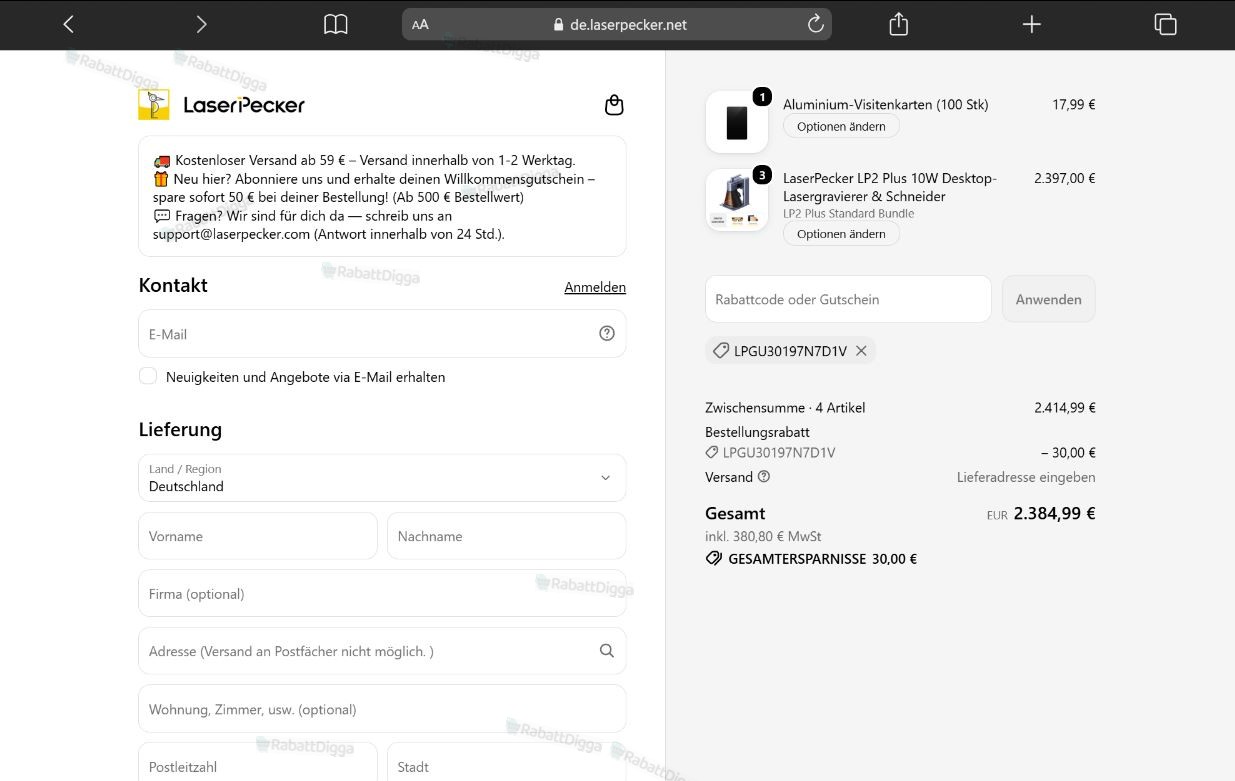1235x781 pixels.
Task: Click the LaserPecker LP2 Plus product thumbnail
Action: click(737, 200)
